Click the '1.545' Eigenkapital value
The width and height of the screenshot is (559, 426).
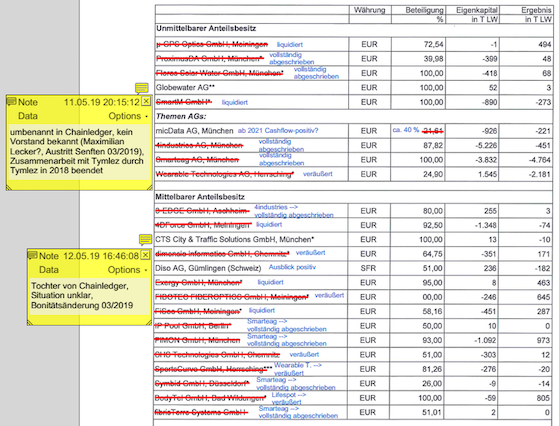[488, 174]
